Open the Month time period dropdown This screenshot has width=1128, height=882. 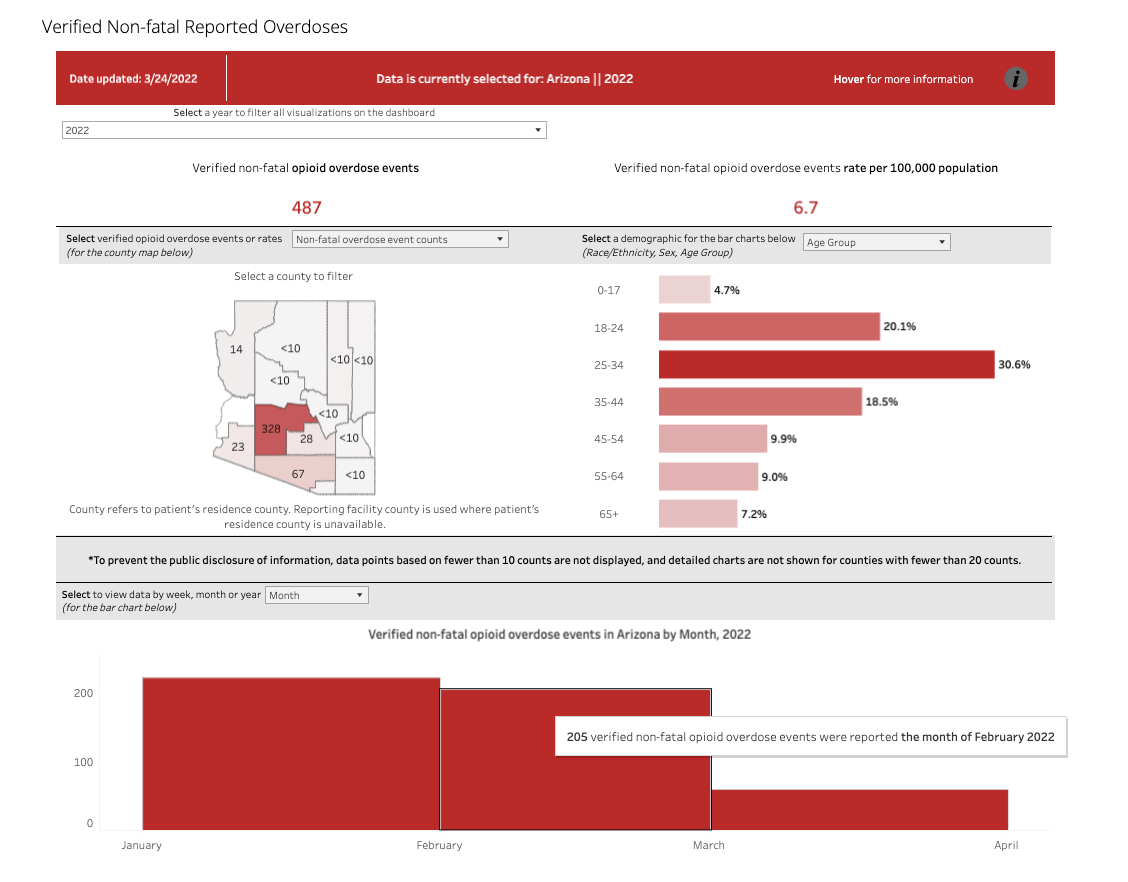316,595
